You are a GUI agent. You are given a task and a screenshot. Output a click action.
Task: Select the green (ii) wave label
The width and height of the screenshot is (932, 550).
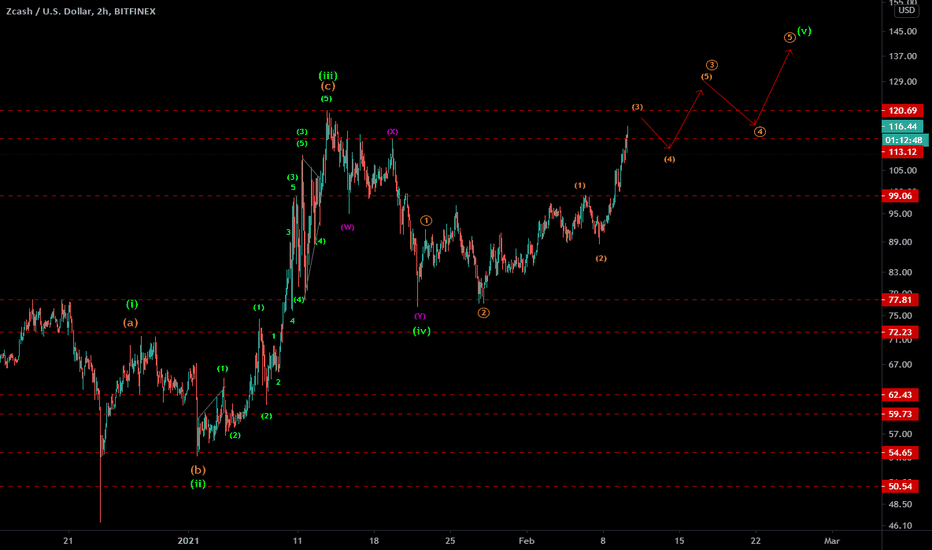[x=198, y=483]
